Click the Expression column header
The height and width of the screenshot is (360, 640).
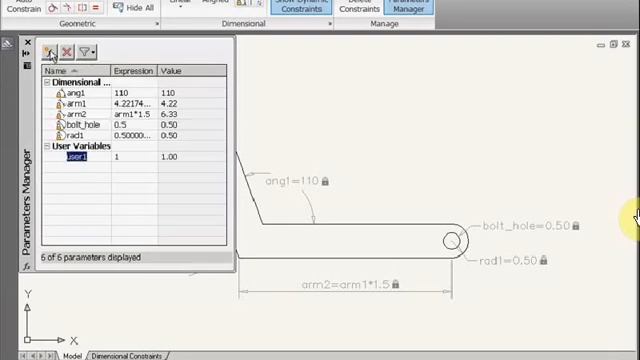coord(134,71)
